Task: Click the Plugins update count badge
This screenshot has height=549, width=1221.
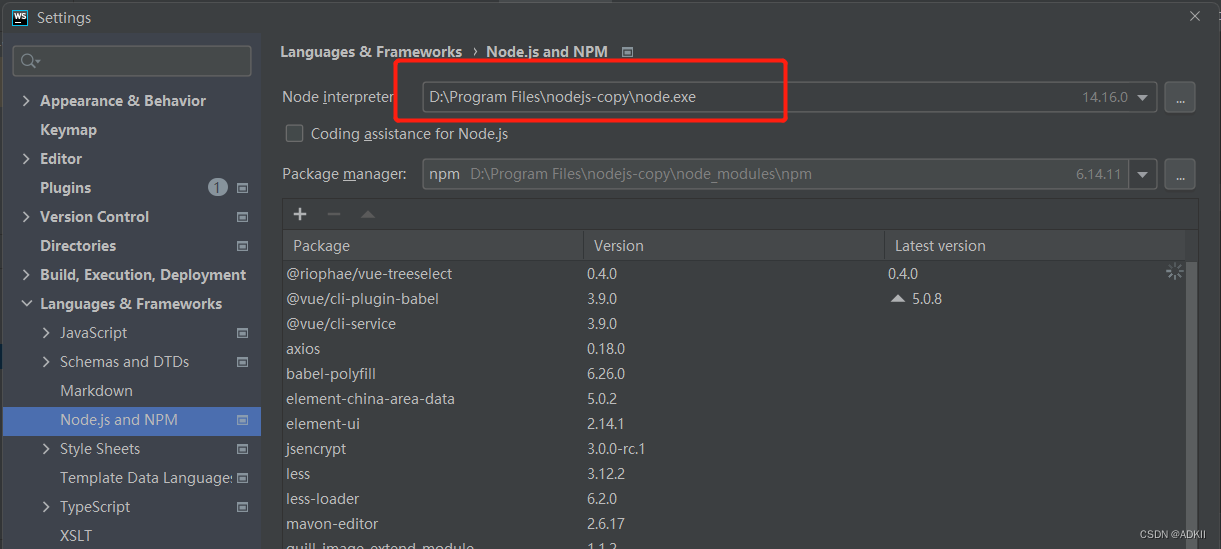Action: [218, 187]
